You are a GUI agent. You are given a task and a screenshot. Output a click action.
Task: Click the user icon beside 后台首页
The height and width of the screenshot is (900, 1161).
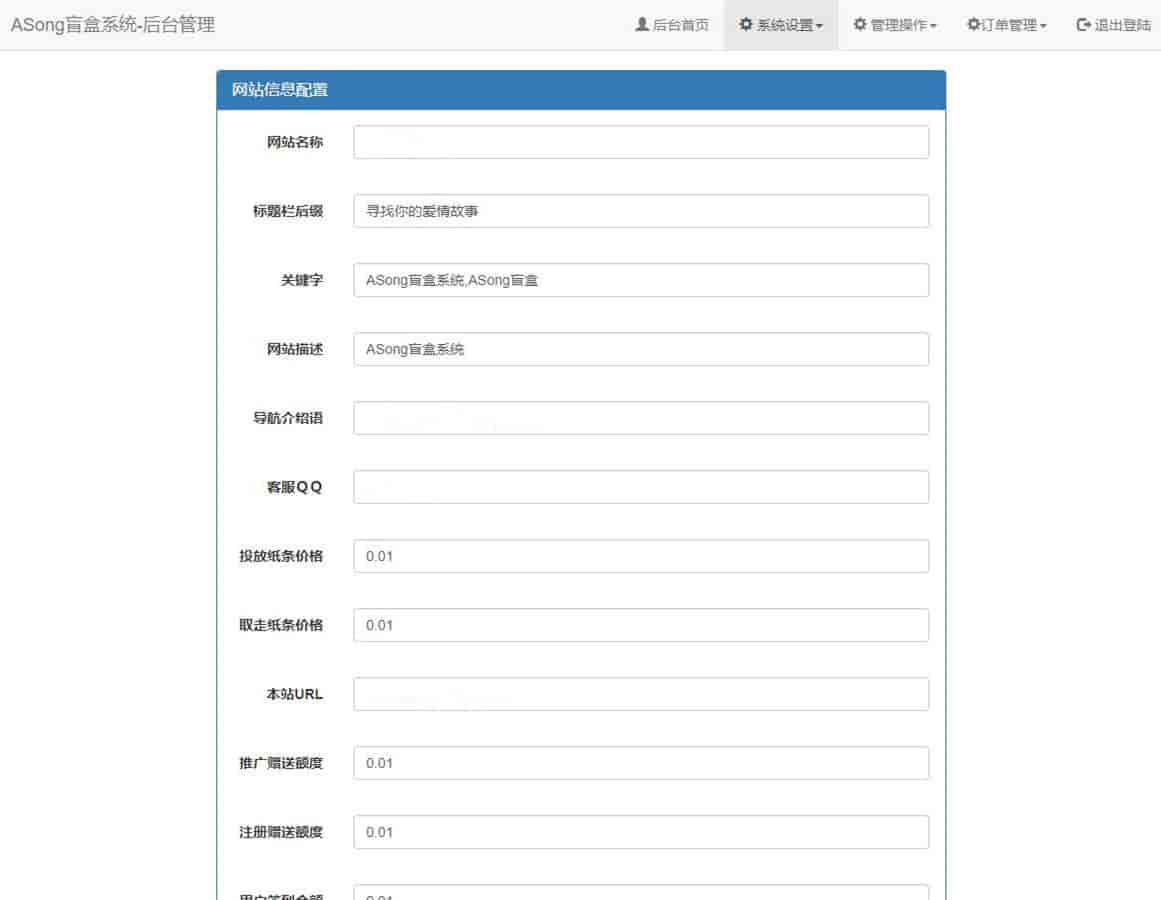[x=642, y=24]
